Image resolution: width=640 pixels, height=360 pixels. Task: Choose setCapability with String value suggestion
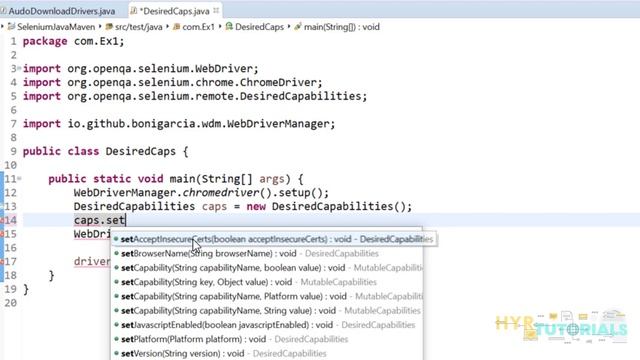point(267,311)
